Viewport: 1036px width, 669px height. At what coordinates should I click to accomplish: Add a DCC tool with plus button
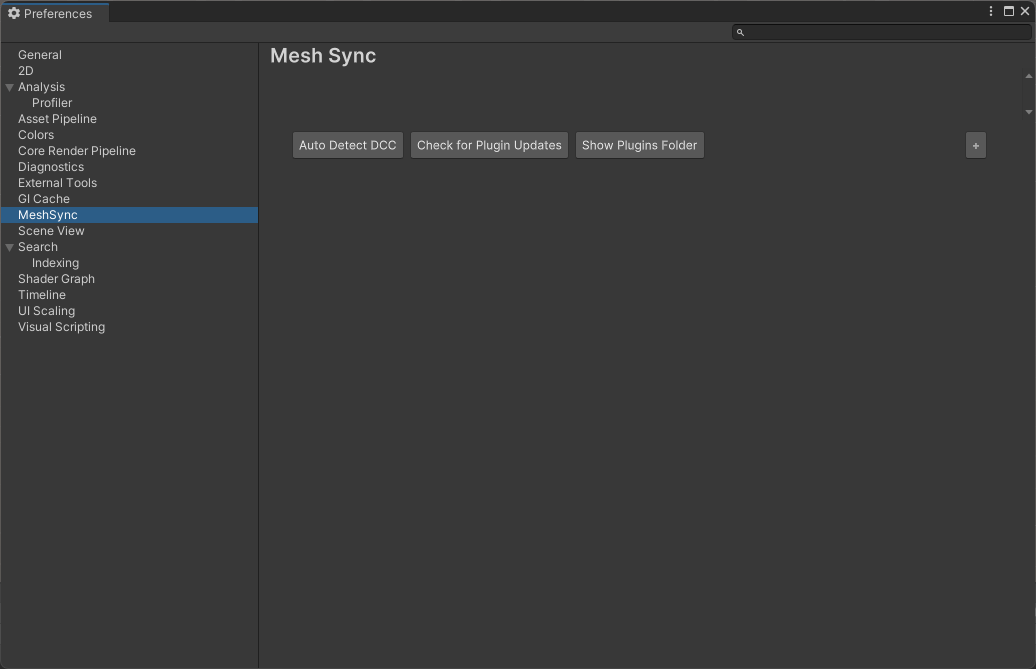point(976,145)
